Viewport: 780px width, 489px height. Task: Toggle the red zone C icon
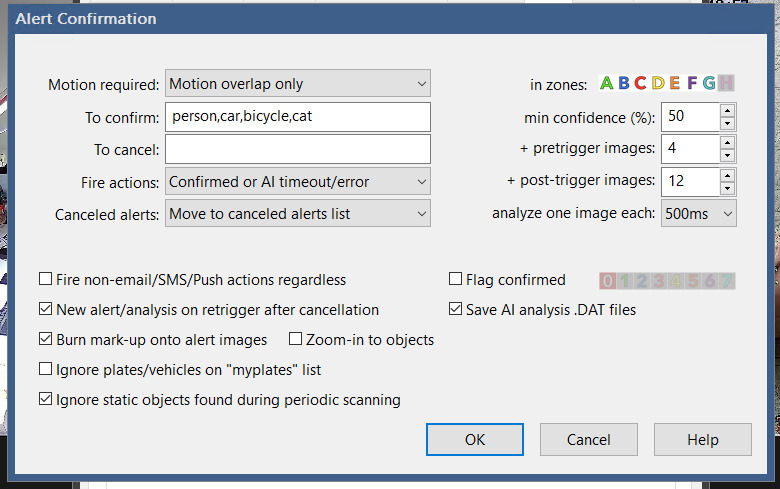641,83
